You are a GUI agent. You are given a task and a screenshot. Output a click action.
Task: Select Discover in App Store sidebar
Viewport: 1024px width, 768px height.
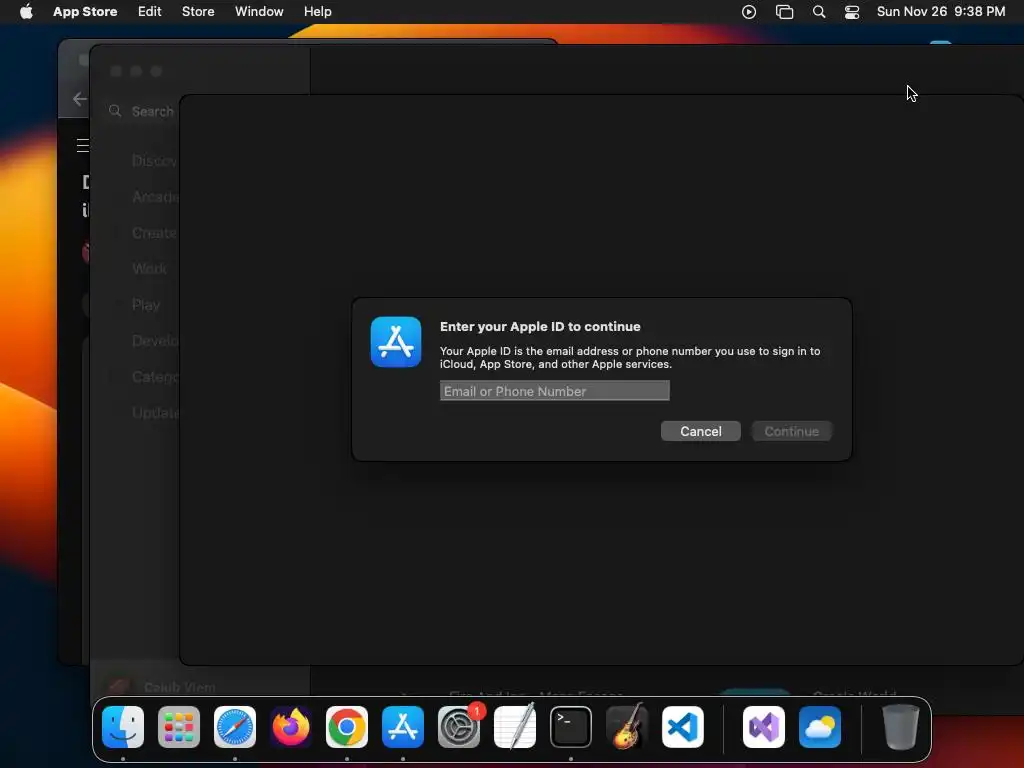(x=153, y=161)
